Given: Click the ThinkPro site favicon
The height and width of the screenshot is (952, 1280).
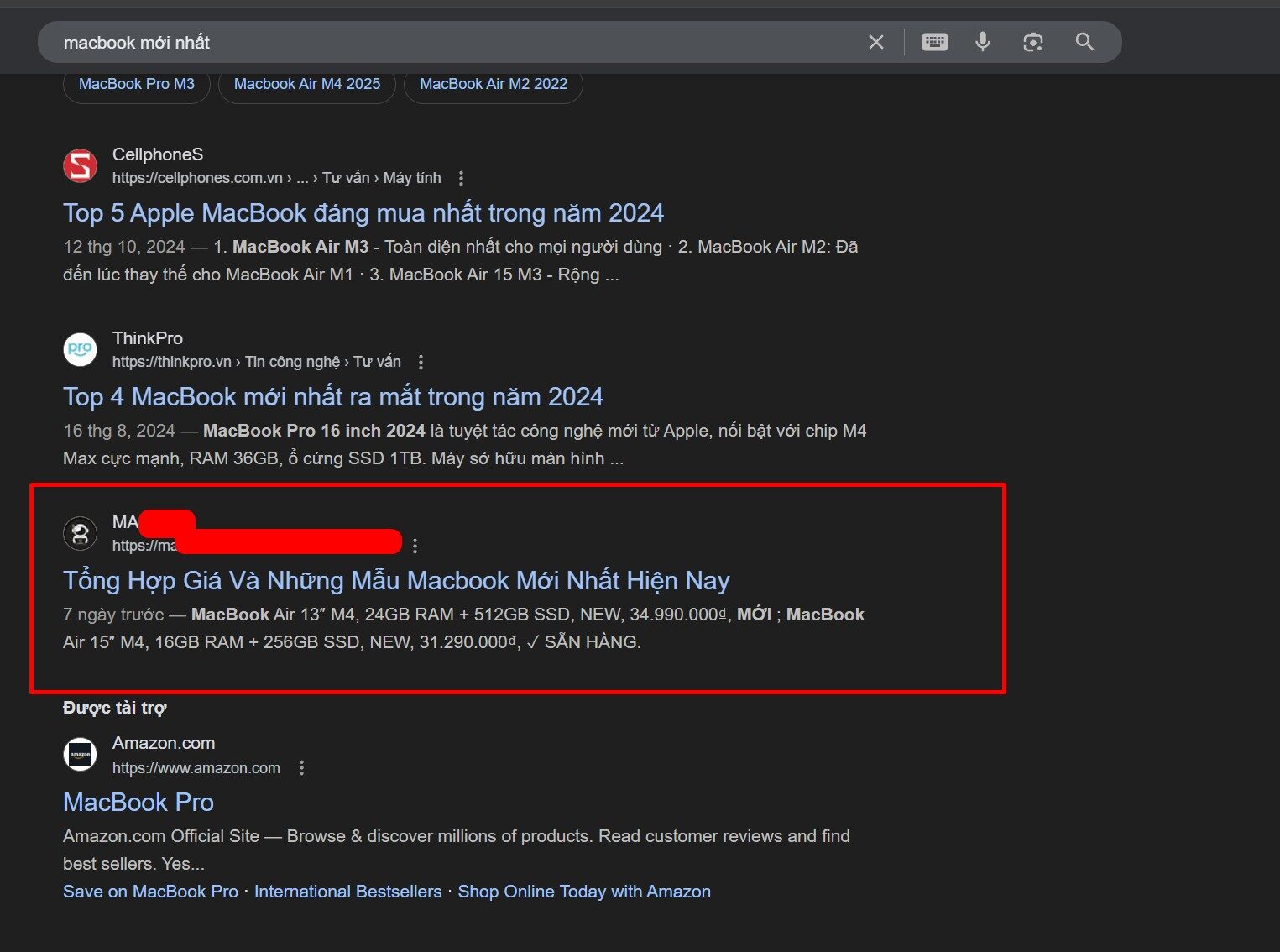Looking at the screenshot, I should (81, 349).
